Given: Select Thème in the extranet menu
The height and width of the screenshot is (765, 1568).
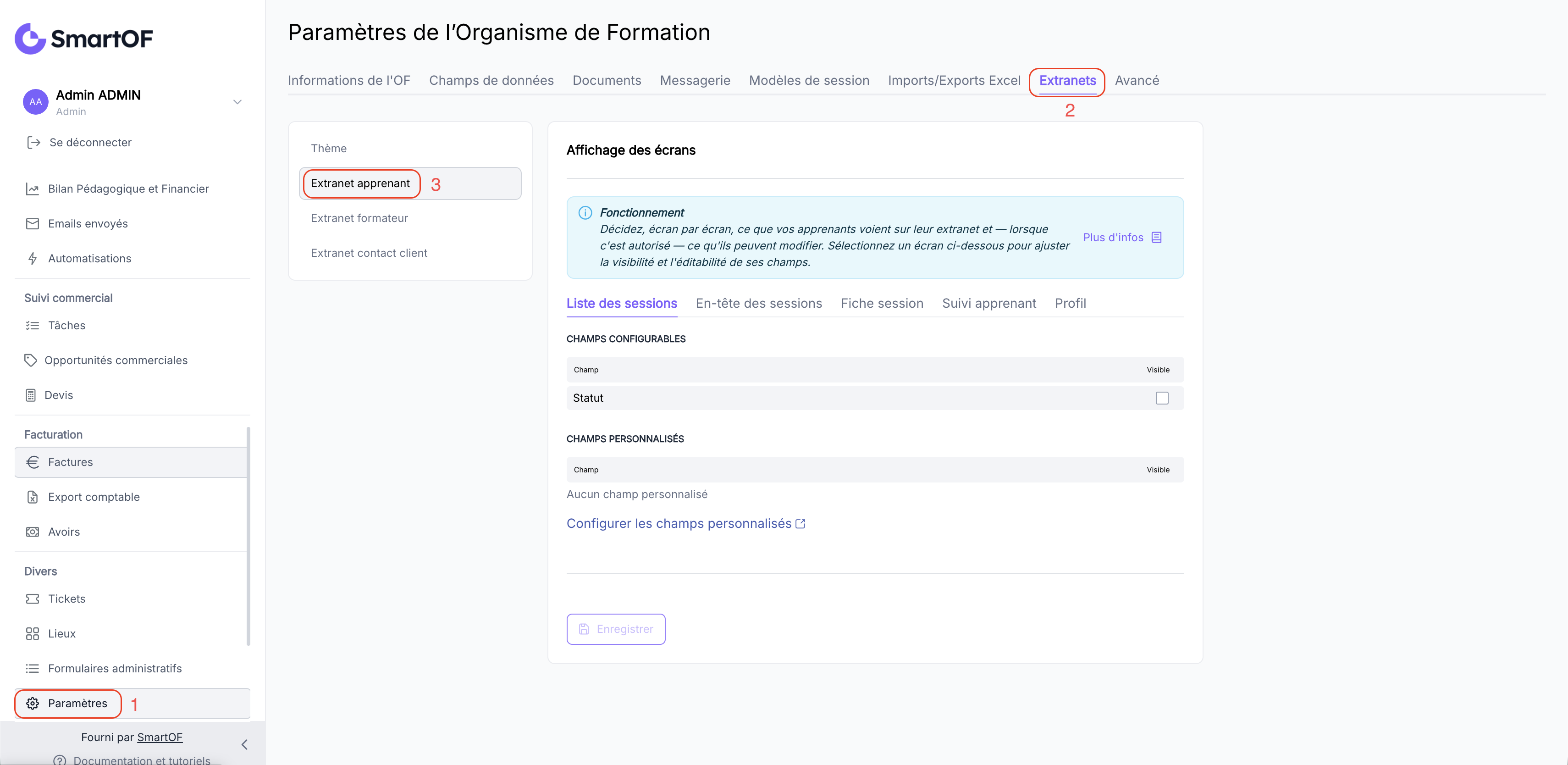Looking at the screenshot, I should pyautogui.click(x=410, y=149).
